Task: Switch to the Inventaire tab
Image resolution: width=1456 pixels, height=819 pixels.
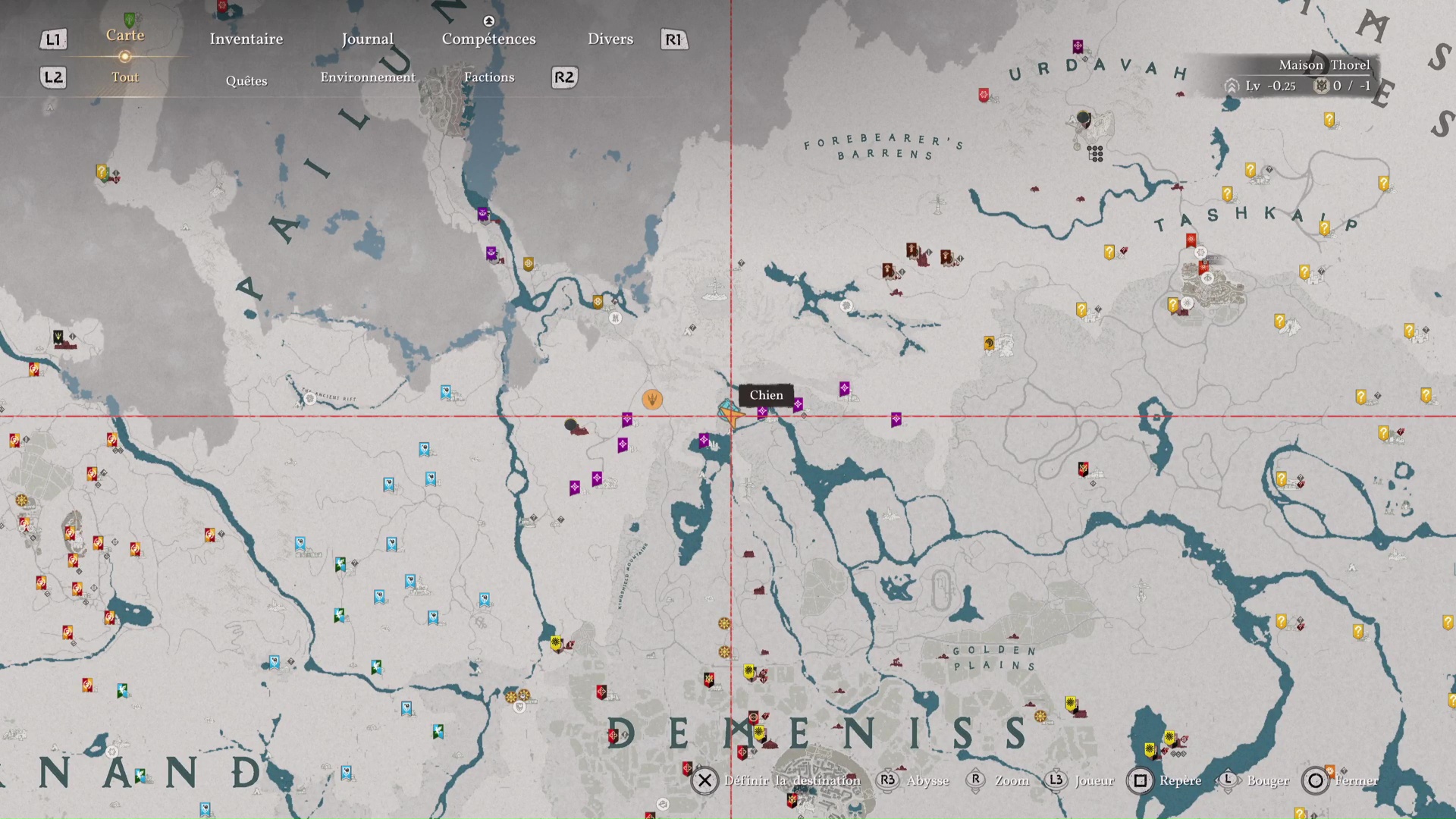Action: [x=246, y=39]
